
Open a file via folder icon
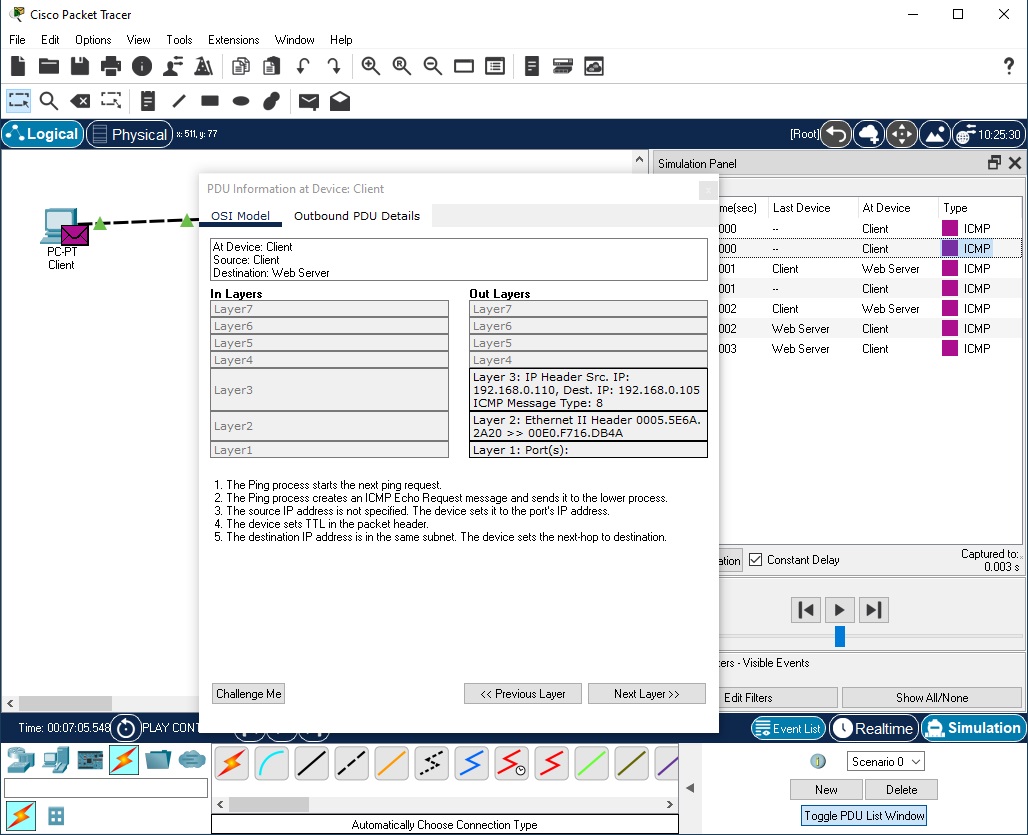(49, 66)
